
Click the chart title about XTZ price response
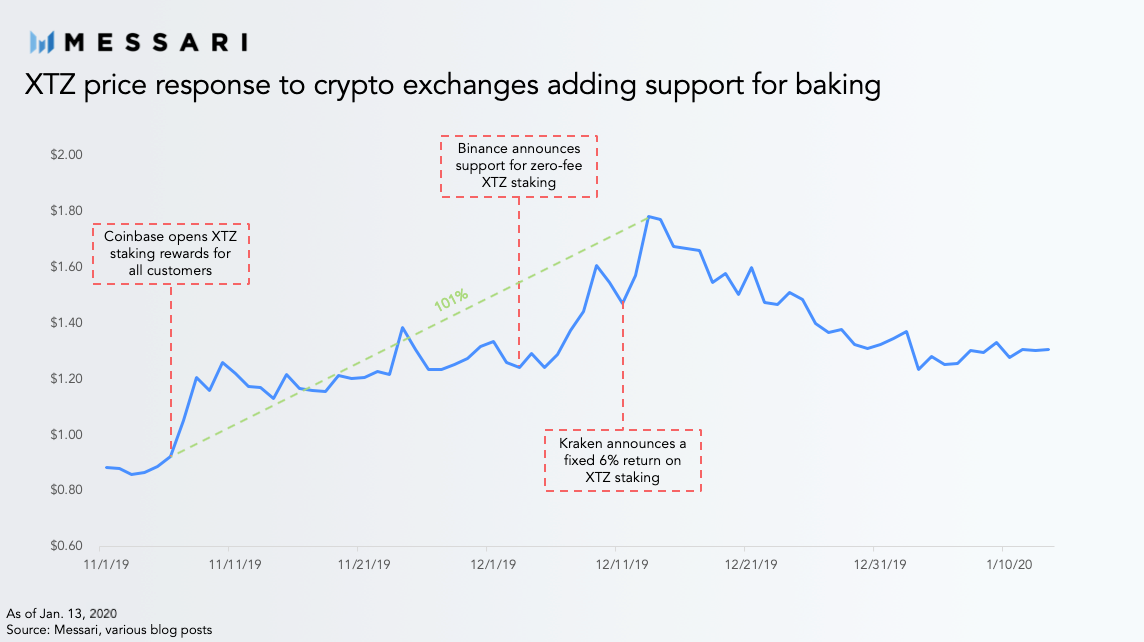[x=453, y=85]
